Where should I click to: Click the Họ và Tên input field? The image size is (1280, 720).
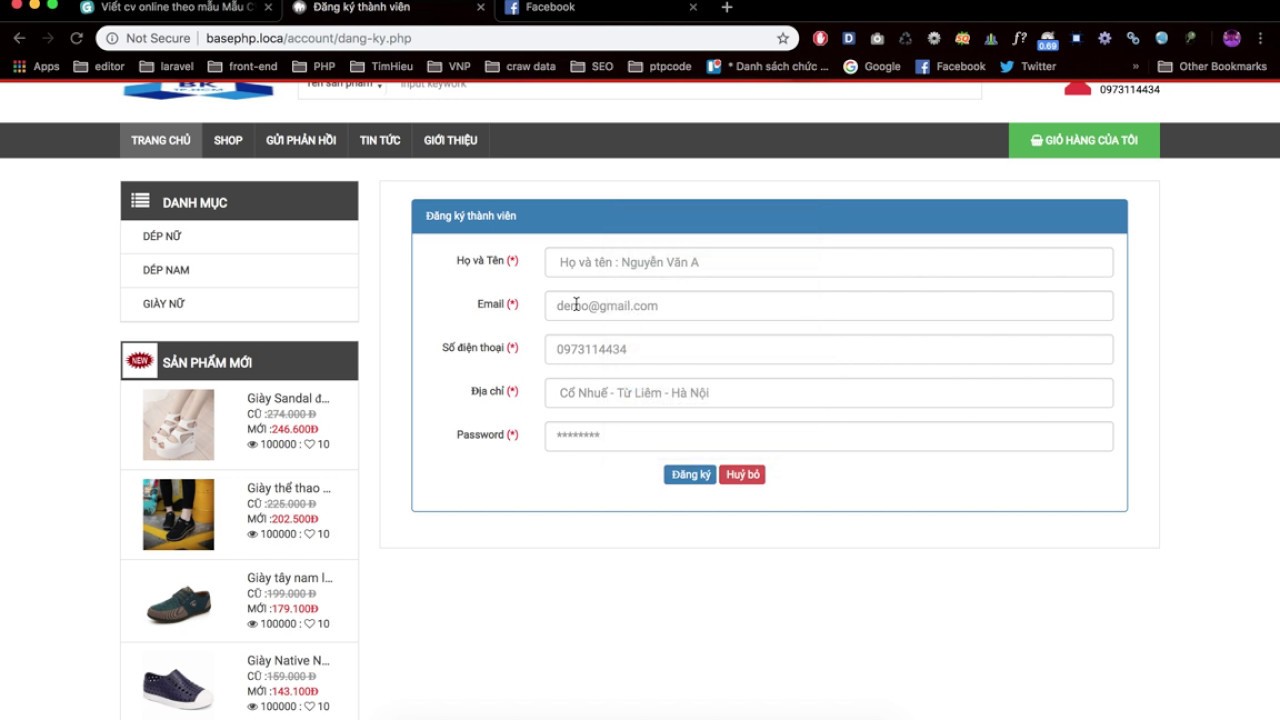pyautogui.click(x=829, y=262)
